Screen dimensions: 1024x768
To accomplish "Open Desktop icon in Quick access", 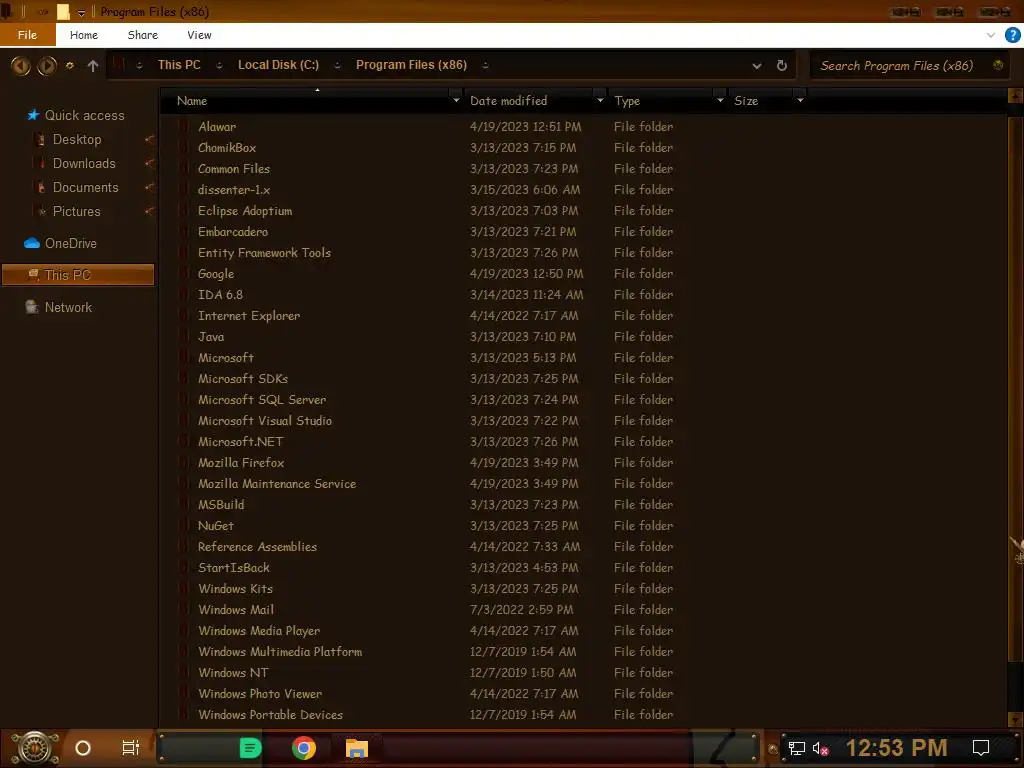I will click(40, 140).
